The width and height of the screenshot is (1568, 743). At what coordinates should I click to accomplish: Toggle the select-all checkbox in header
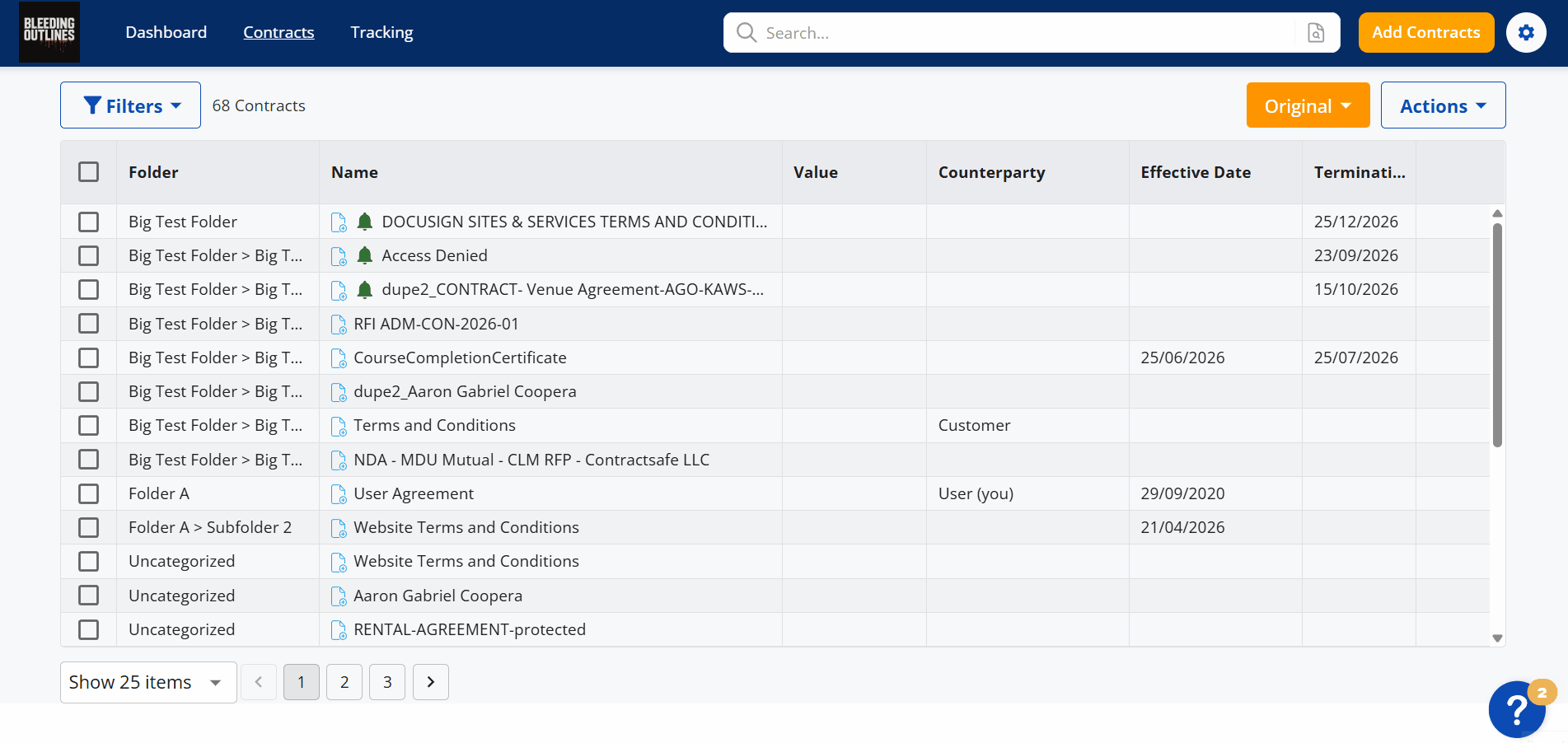tap(89, 172)
